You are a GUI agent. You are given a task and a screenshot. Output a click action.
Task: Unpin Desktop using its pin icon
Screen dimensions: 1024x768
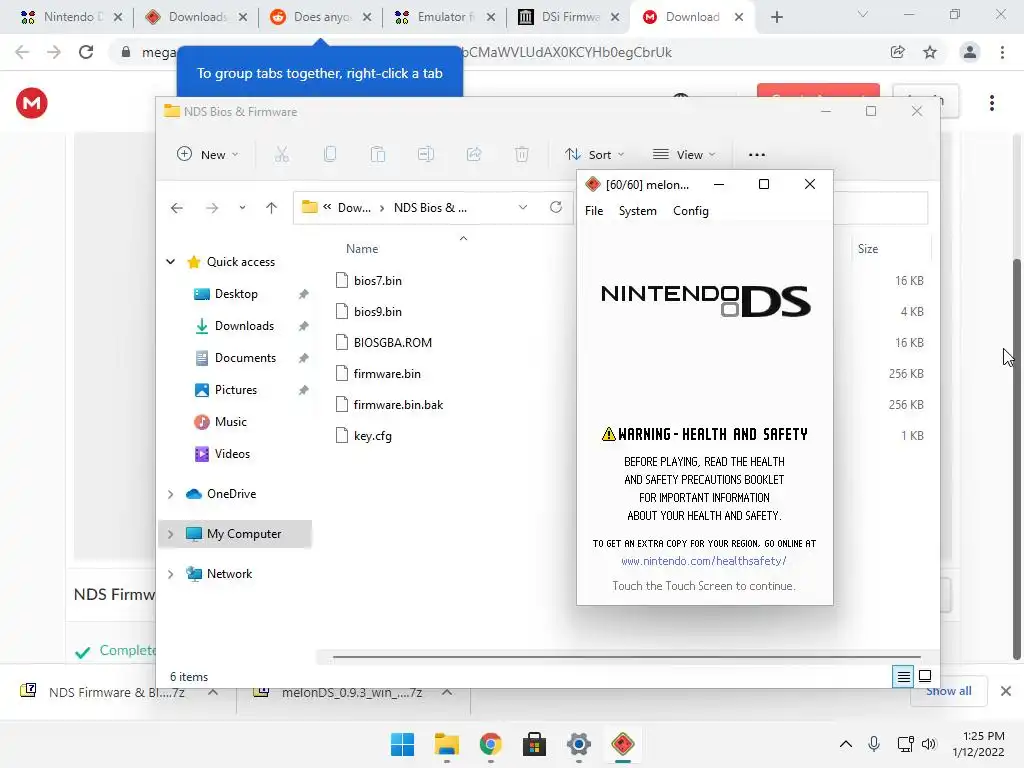[x=304, y=295]
